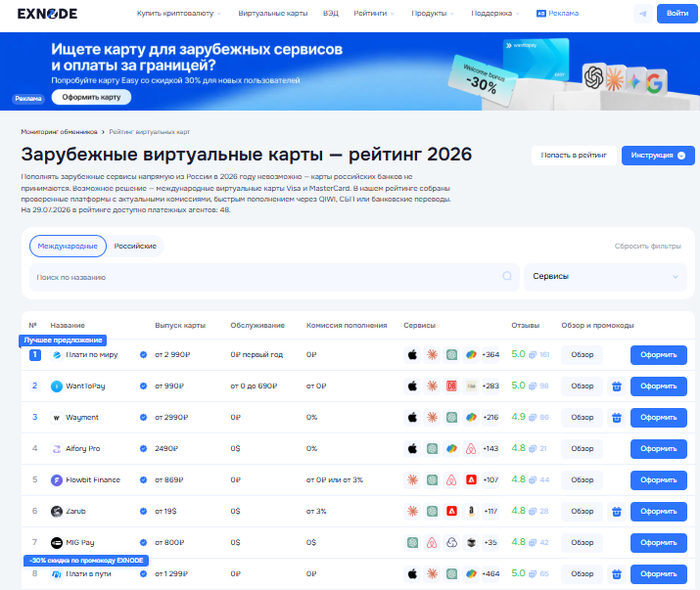Image resolution: width=700 pixels, height=590 pixels.
Task: Show +283 more services for WantToPay
Action: pos(491,386)
